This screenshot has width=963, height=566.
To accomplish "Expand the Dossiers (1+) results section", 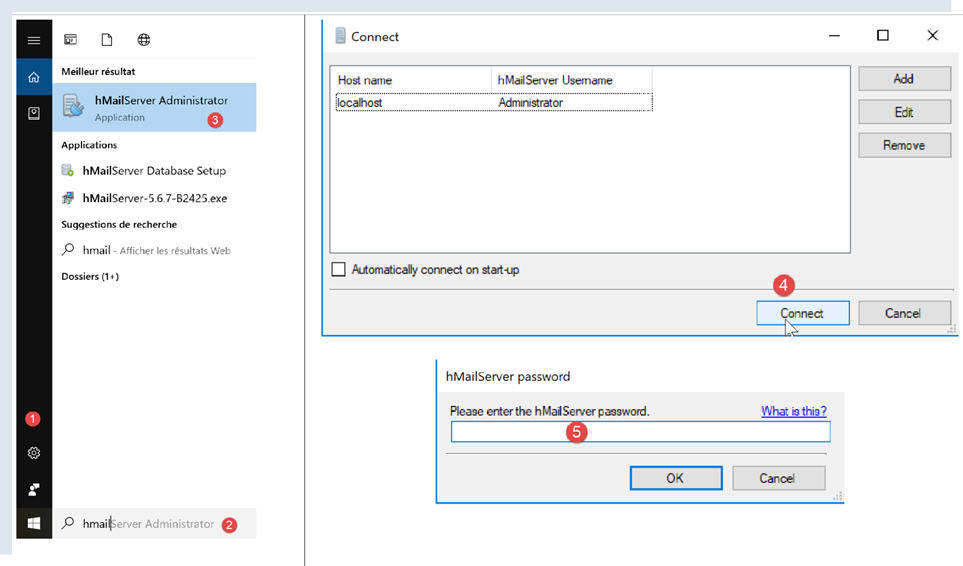I will [x=90, y=276].
